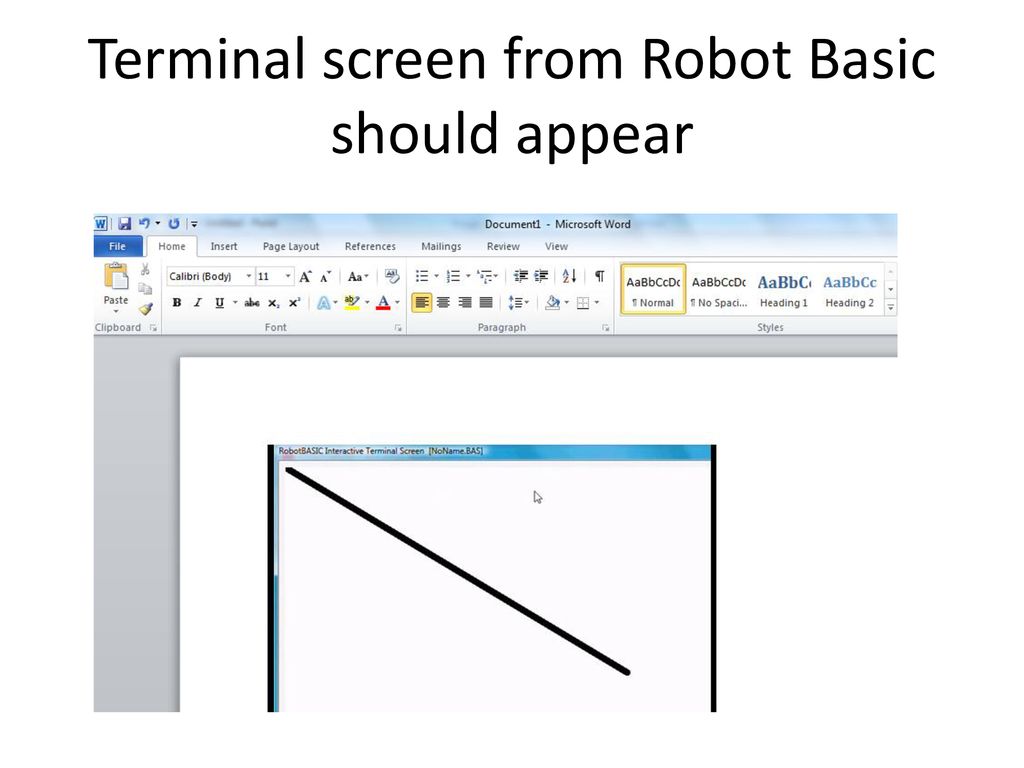Image resolution: width=1024 pixels, height=768 pixels.
Task: Switch to the Home tab
Action: click(172, 246)
